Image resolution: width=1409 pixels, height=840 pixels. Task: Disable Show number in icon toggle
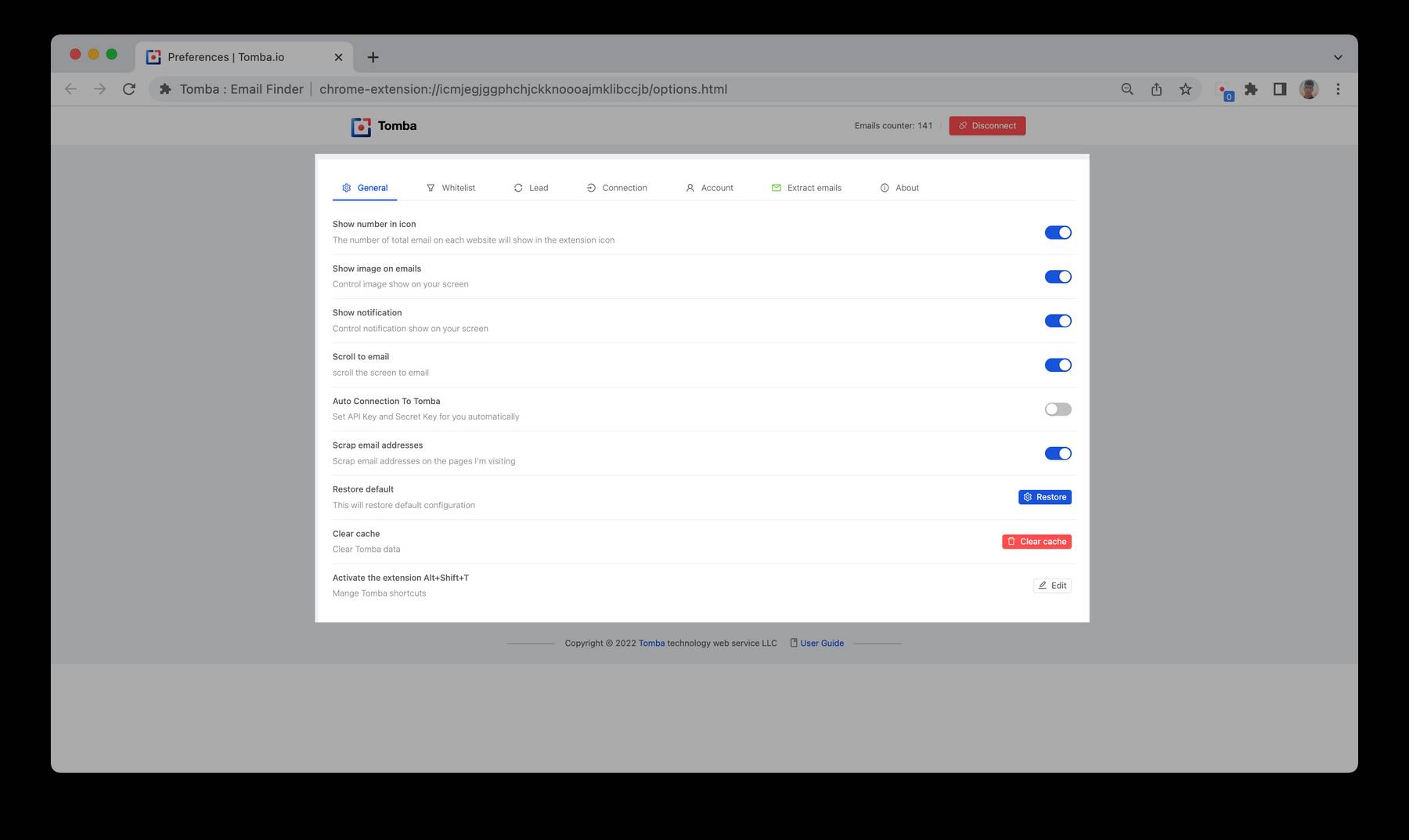pyautogui.click(x=1058, y=233)
